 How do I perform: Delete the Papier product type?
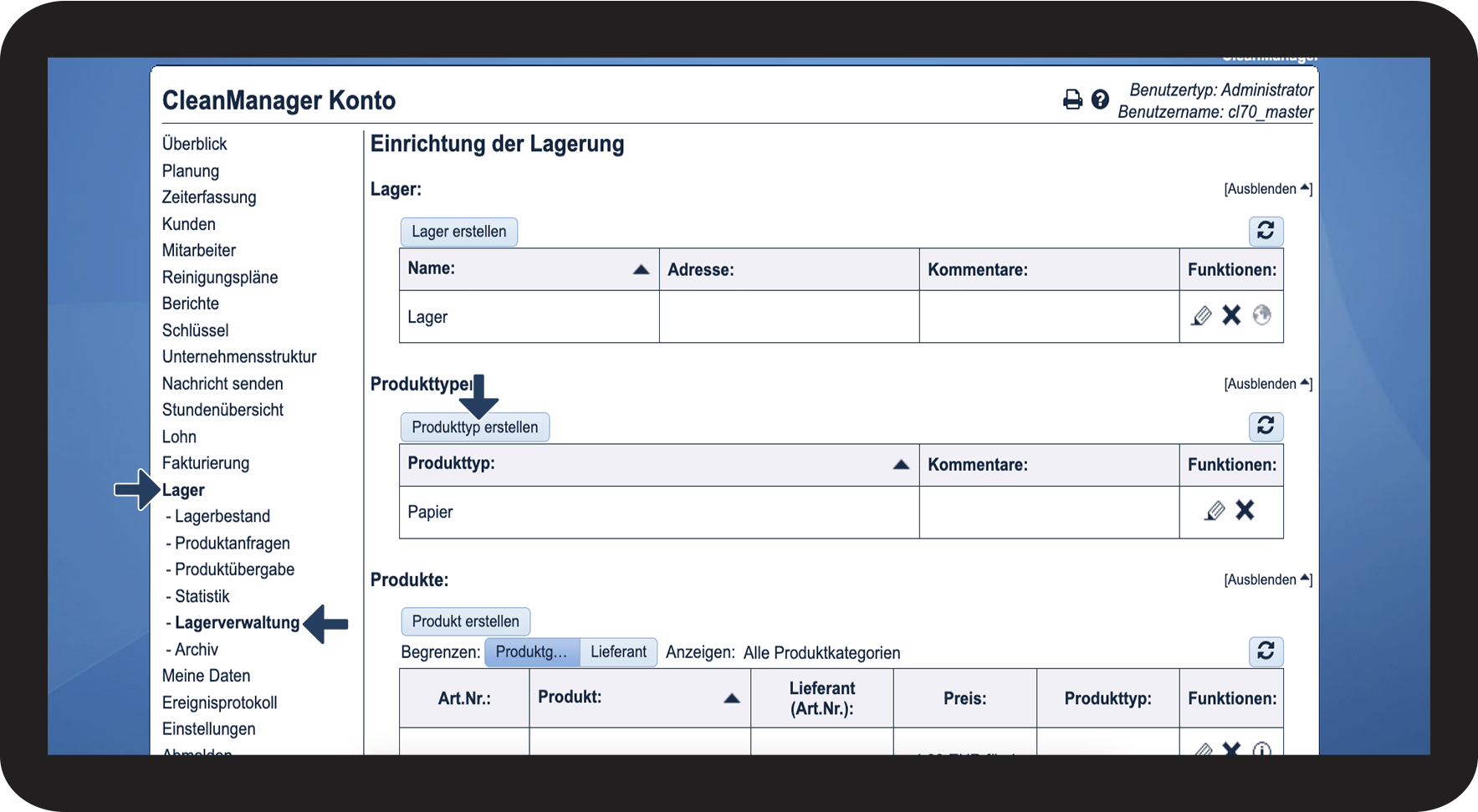pyautogui.click(x=1245, y=510)
